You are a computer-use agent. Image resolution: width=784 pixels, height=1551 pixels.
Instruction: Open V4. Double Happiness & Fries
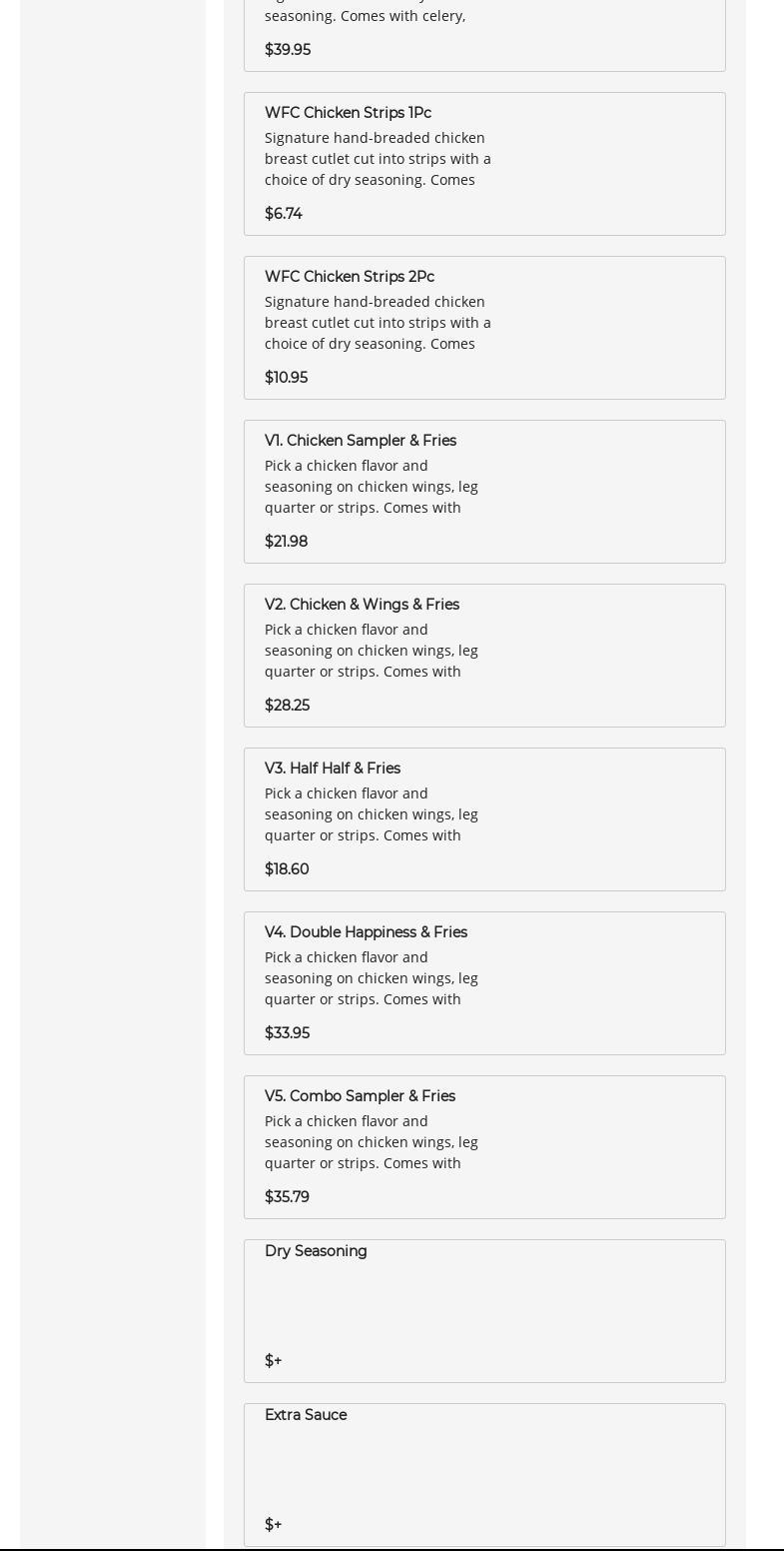coord(484,983)
